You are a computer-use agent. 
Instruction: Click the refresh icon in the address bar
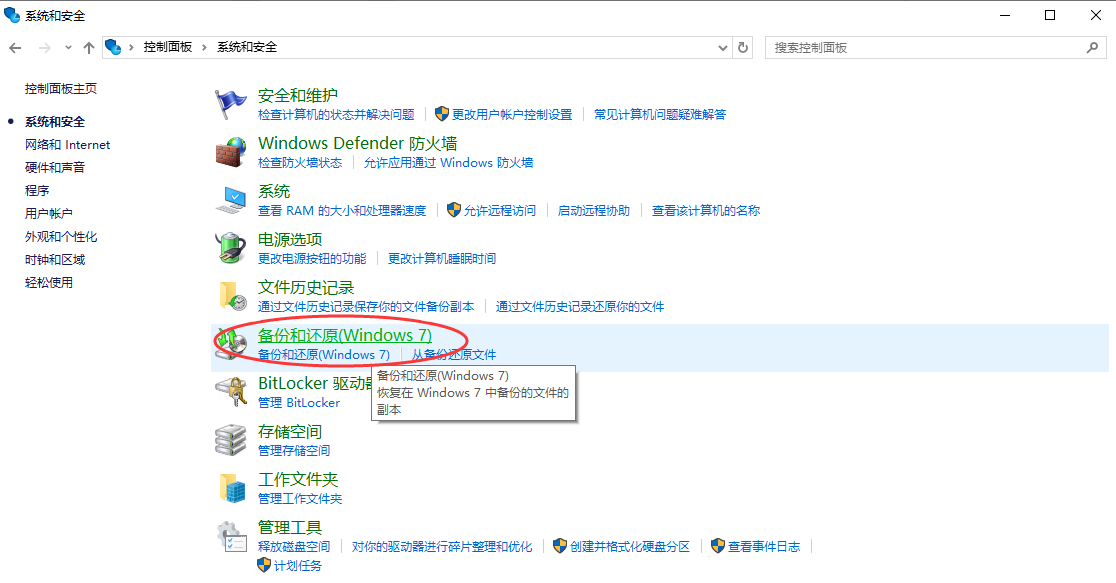[x=742, y=47]
